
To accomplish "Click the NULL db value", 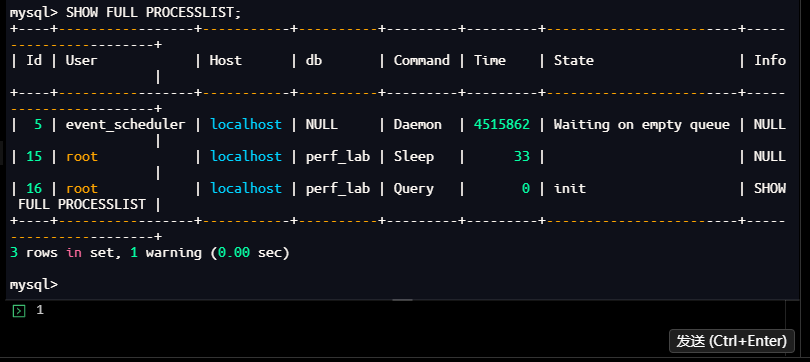I will [321, 124].
